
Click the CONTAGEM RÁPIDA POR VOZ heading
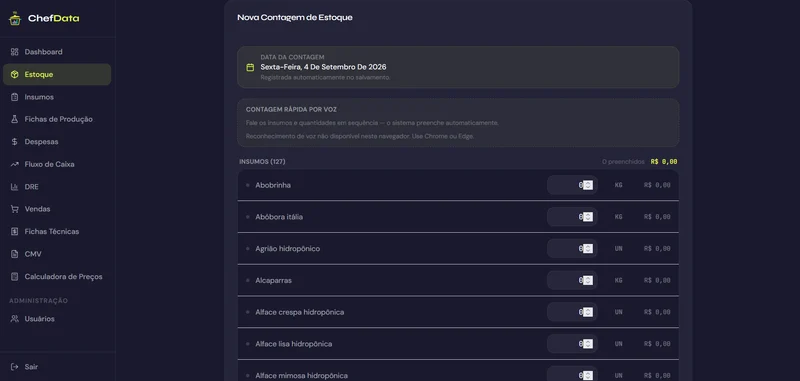[x=291, y=110]
